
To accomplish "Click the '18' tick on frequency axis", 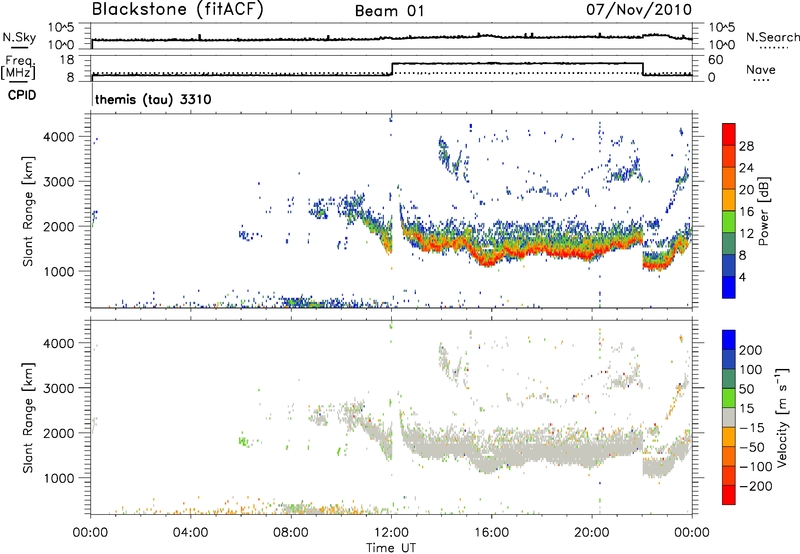I will 67,60.
